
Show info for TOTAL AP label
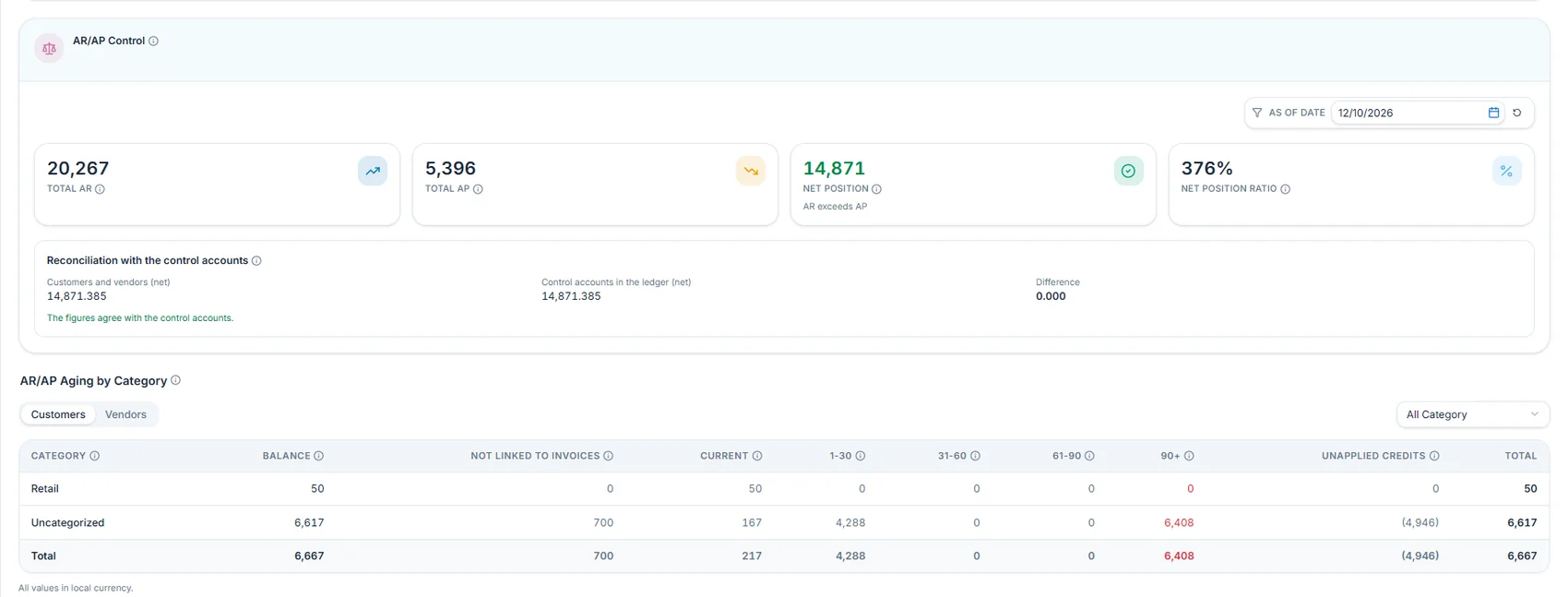point(479,189)
